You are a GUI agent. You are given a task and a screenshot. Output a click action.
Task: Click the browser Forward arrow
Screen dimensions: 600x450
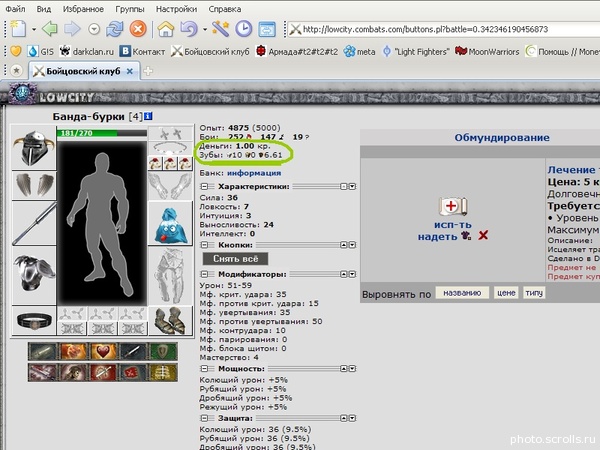pos(72,29)
